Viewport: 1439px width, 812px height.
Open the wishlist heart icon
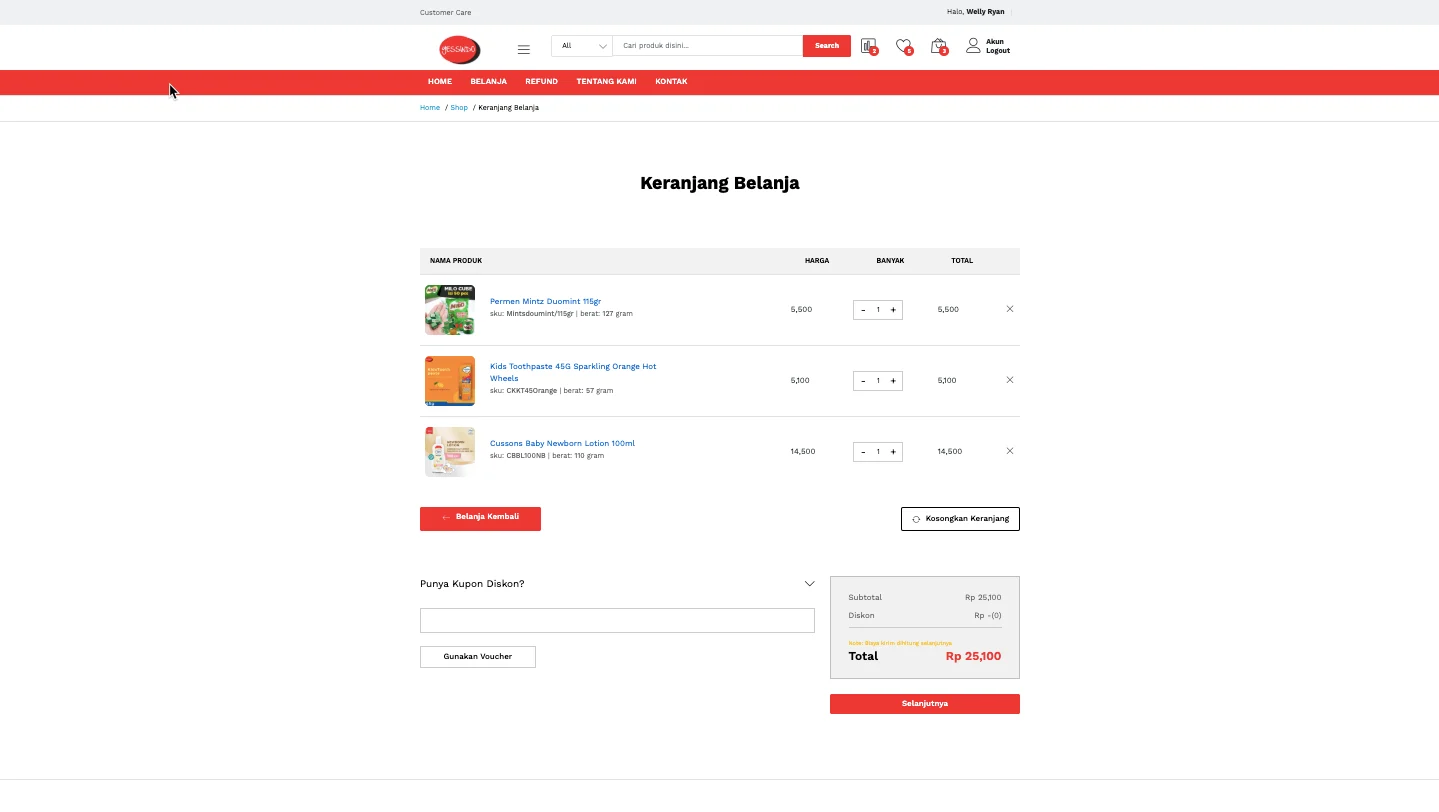point(903,46)
